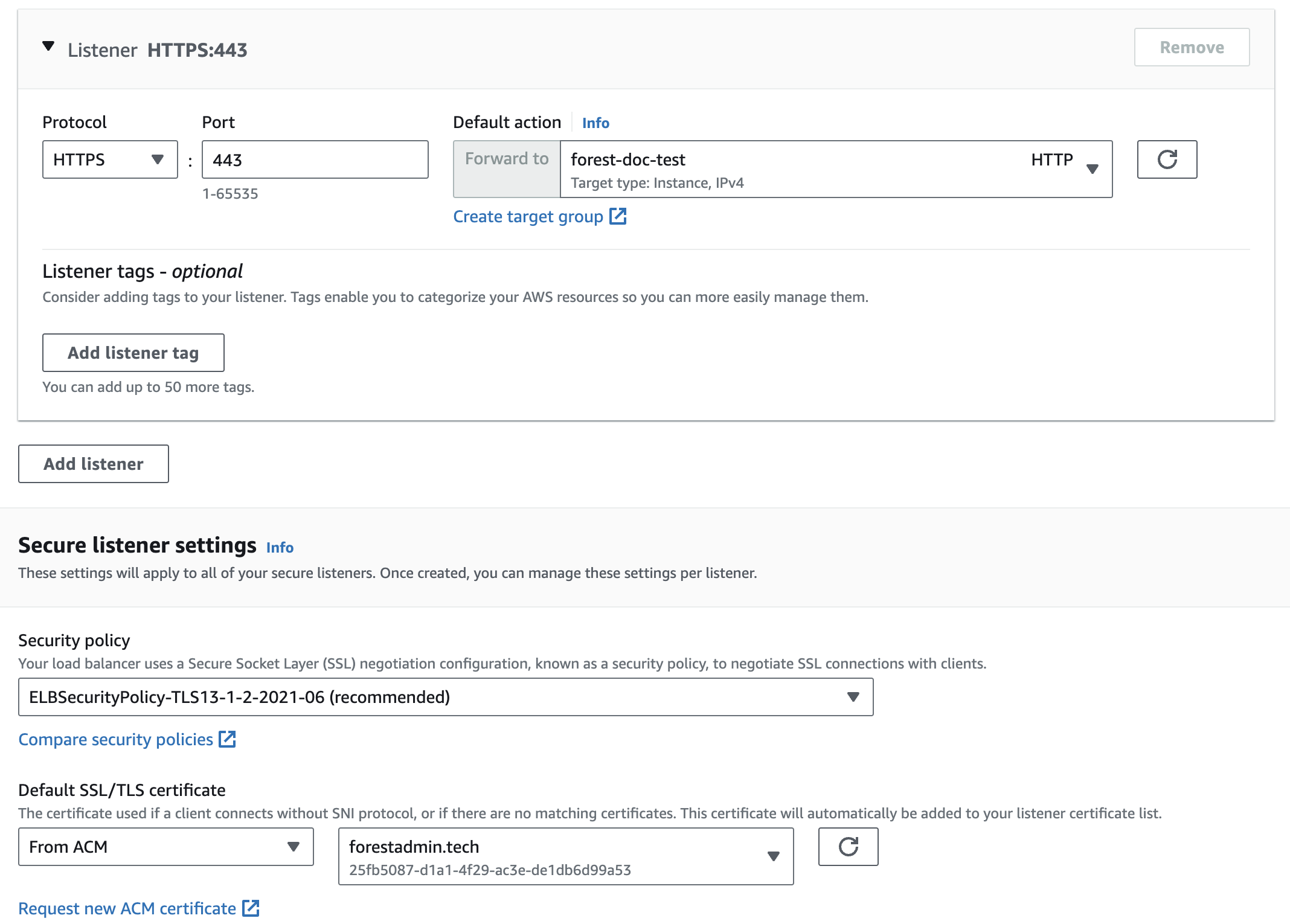
Task: Collapse the Listener HTTPS:443 section triangle
Action: (48, 47)
